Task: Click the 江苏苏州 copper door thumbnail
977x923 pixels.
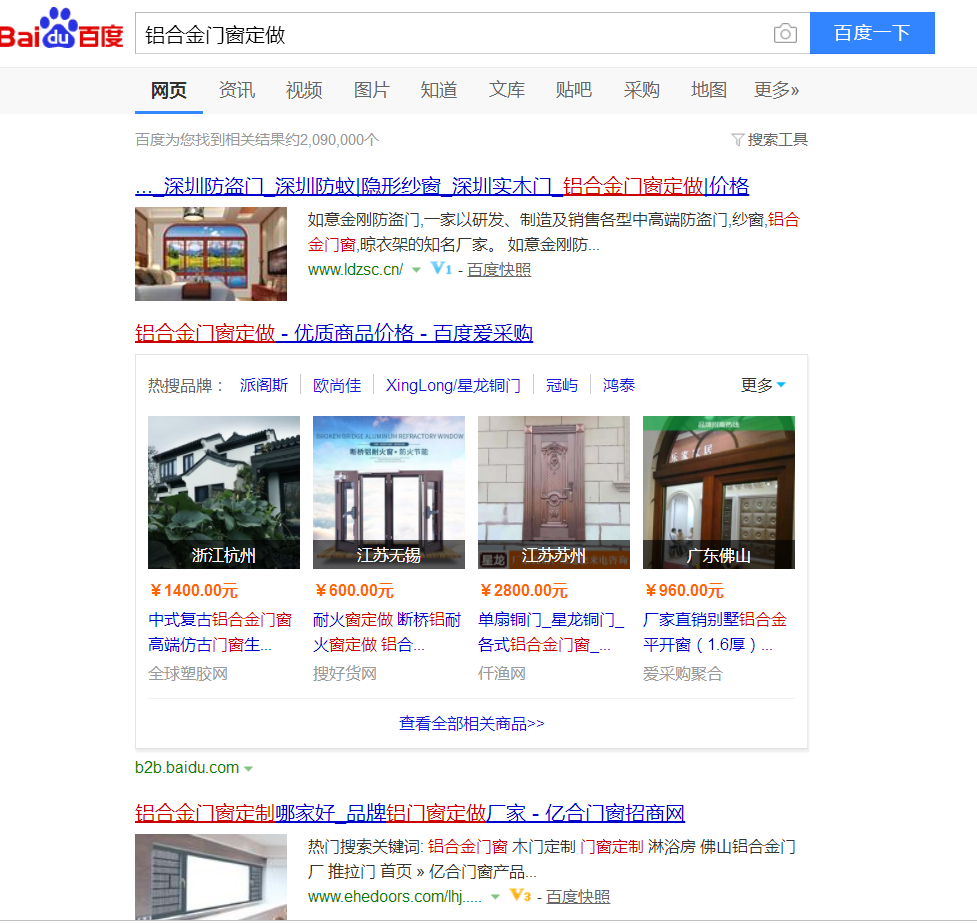Action: click(554, 492)
